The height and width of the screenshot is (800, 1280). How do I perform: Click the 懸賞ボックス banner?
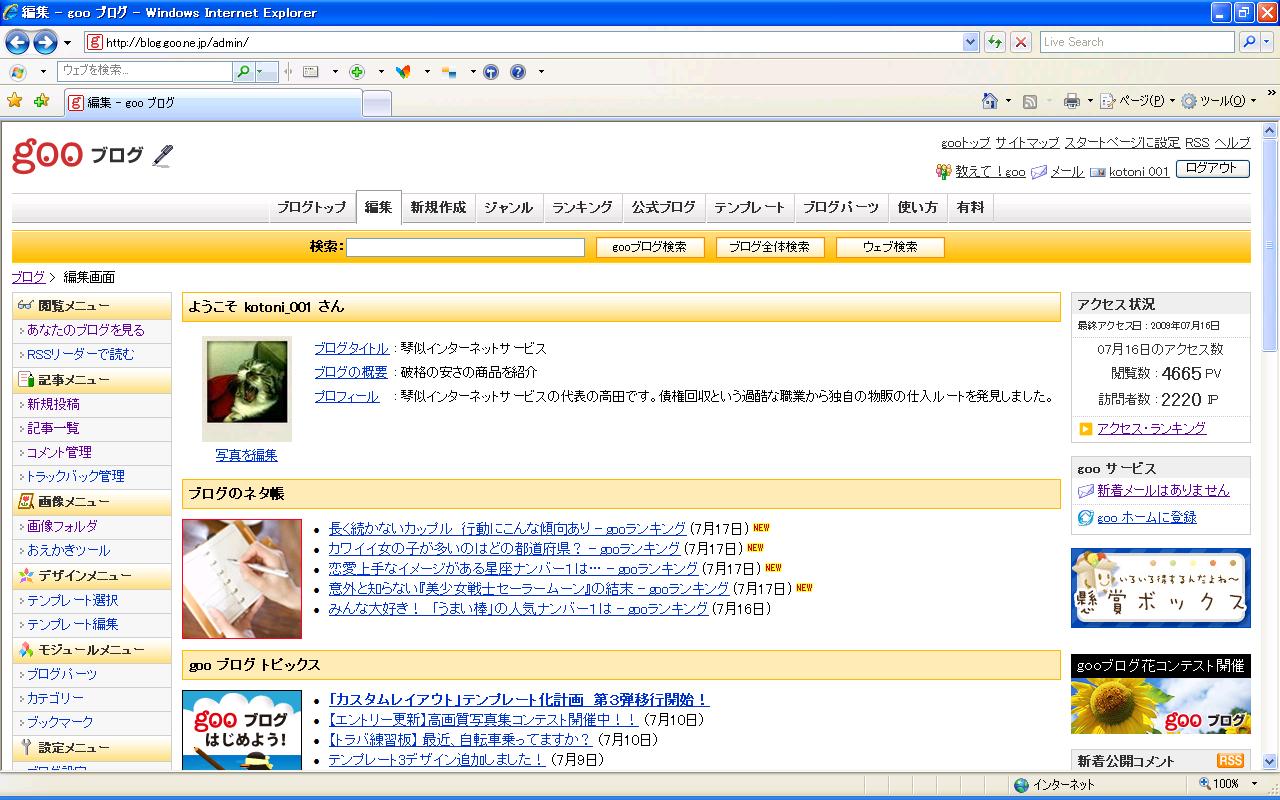[1160, 588]
